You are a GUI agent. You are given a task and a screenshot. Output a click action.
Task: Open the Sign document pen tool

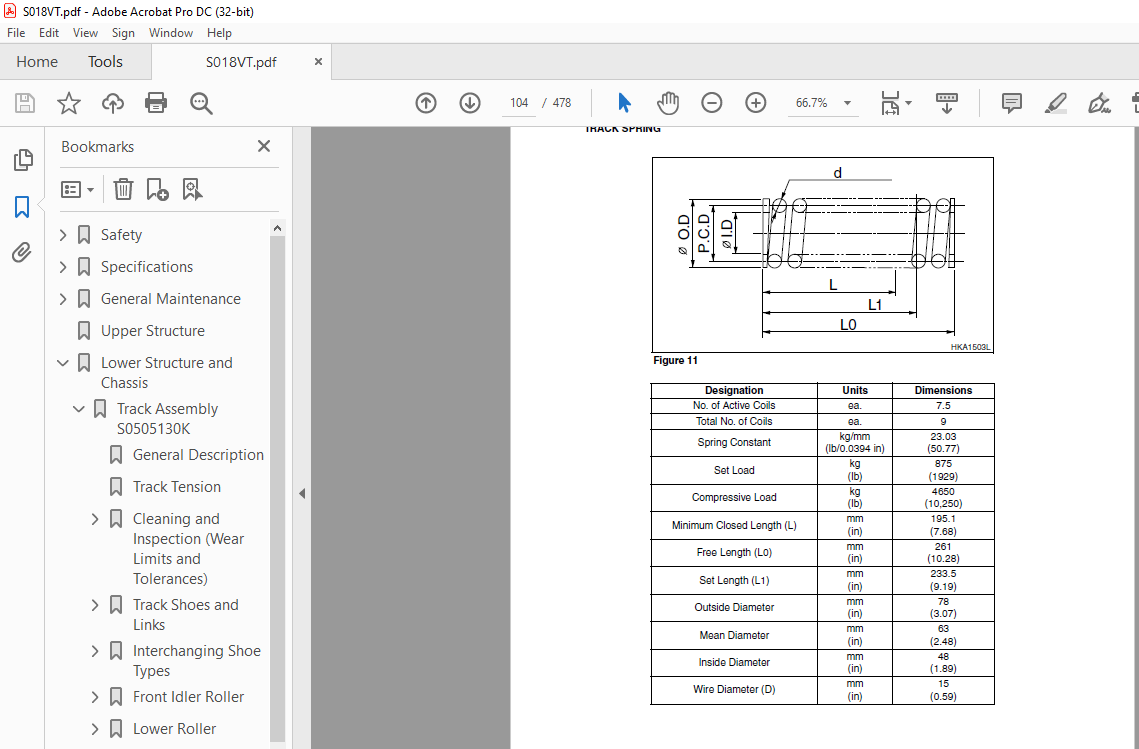point(1099,103)
